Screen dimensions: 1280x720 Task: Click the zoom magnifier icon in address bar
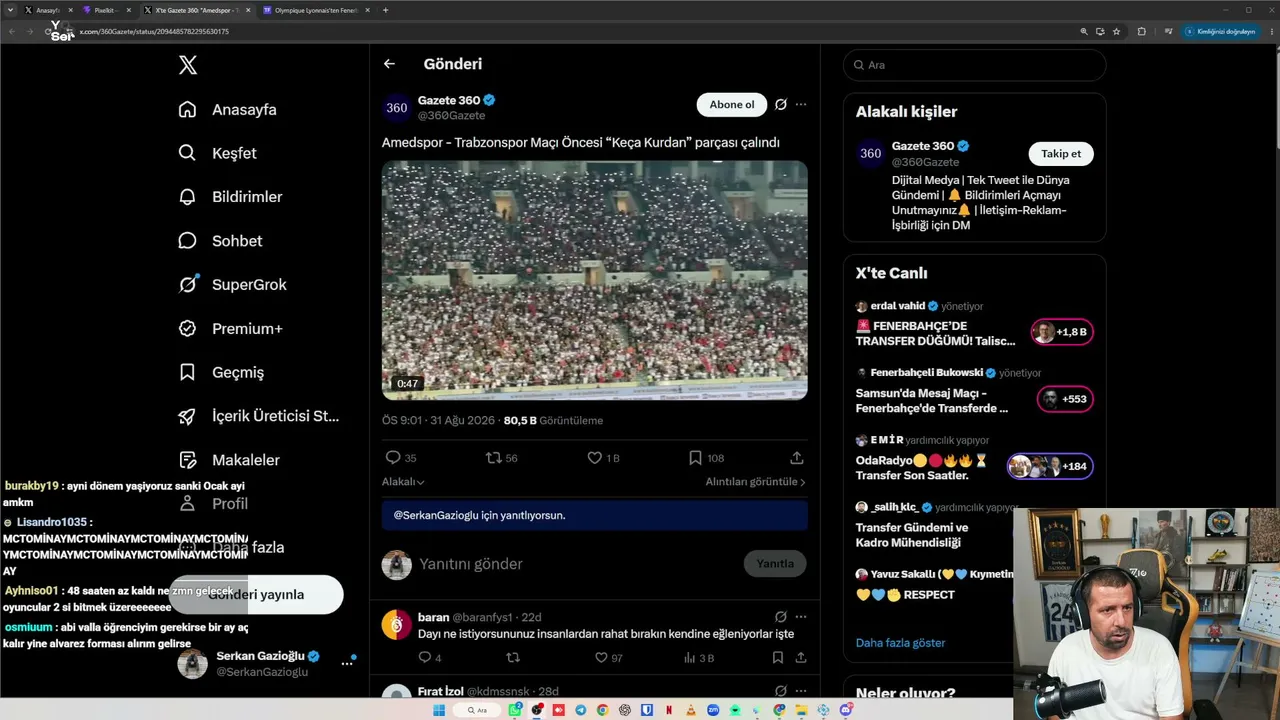tap(1084, 32)
